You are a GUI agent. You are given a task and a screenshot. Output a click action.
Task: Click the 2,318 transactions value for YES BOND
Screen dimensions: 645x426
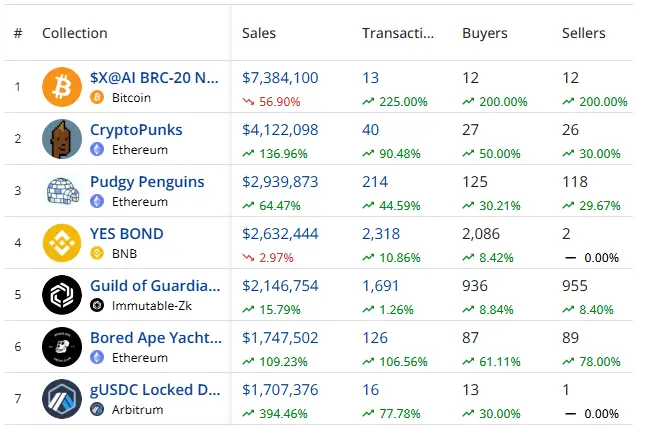pos(381,234)
